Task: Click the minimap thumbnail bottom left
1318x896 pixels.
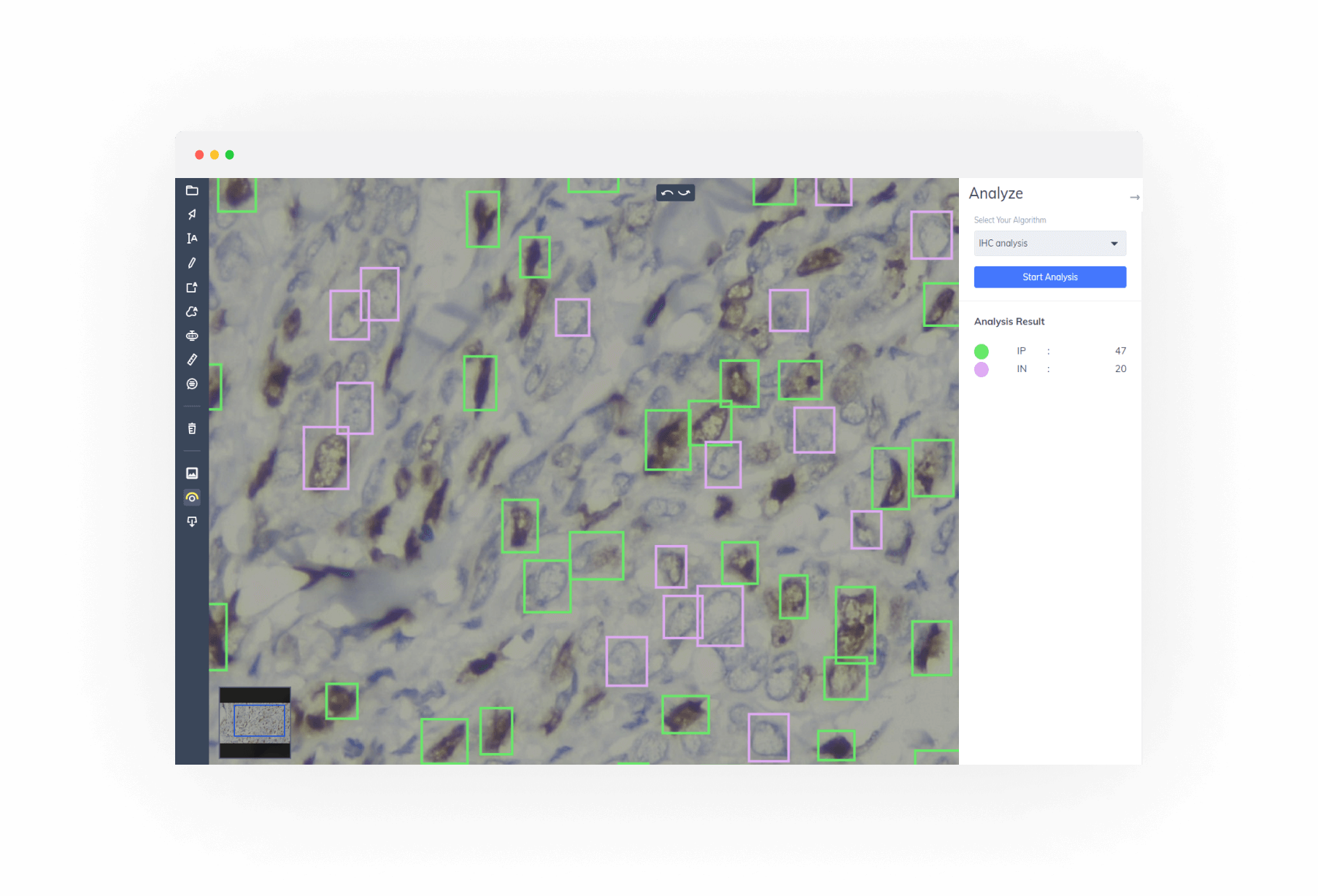Action: (x=254, y=722)
